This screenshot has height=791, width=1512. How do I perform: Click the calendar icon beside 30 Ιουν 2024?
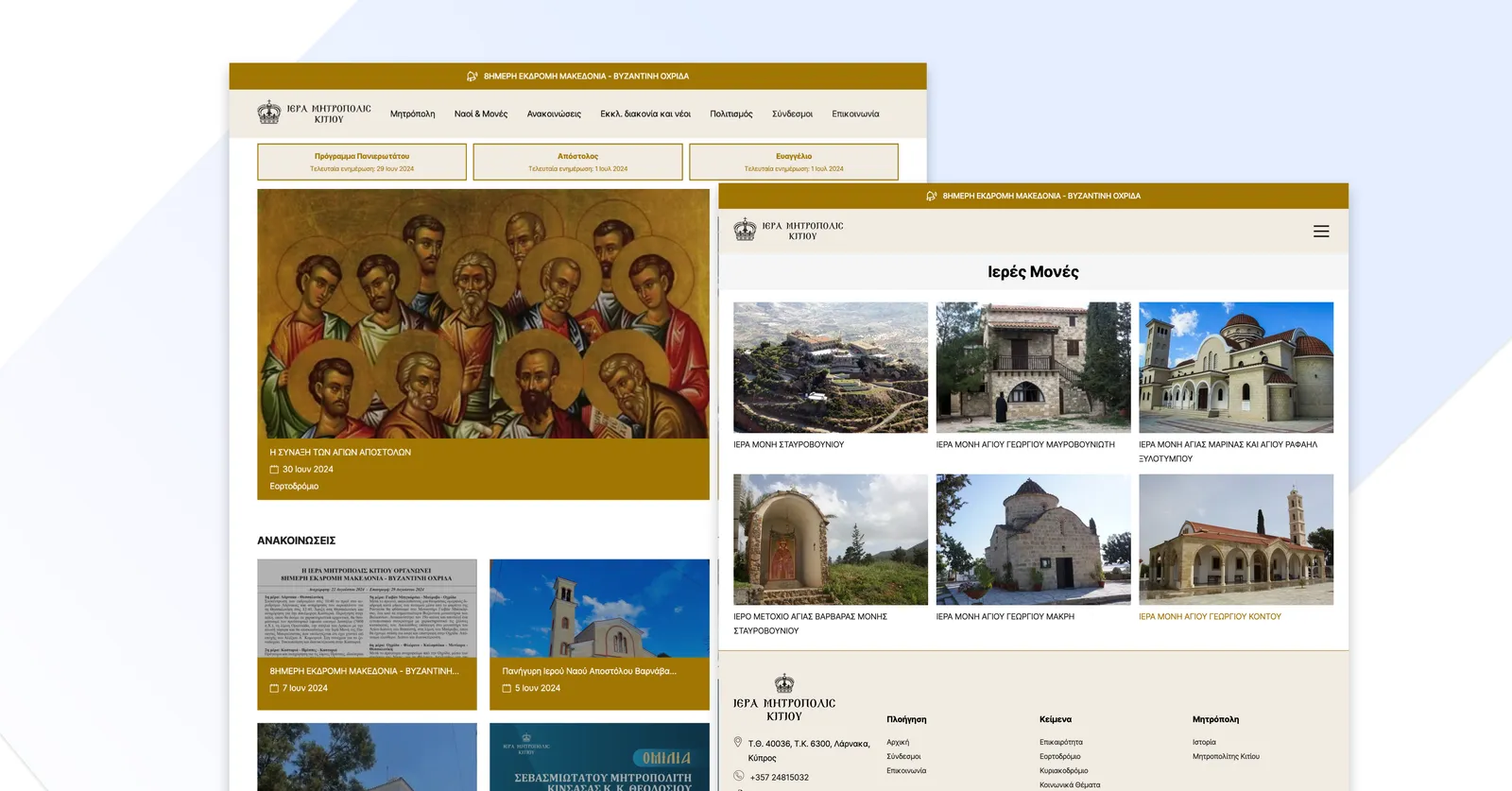tap(274, 470)
